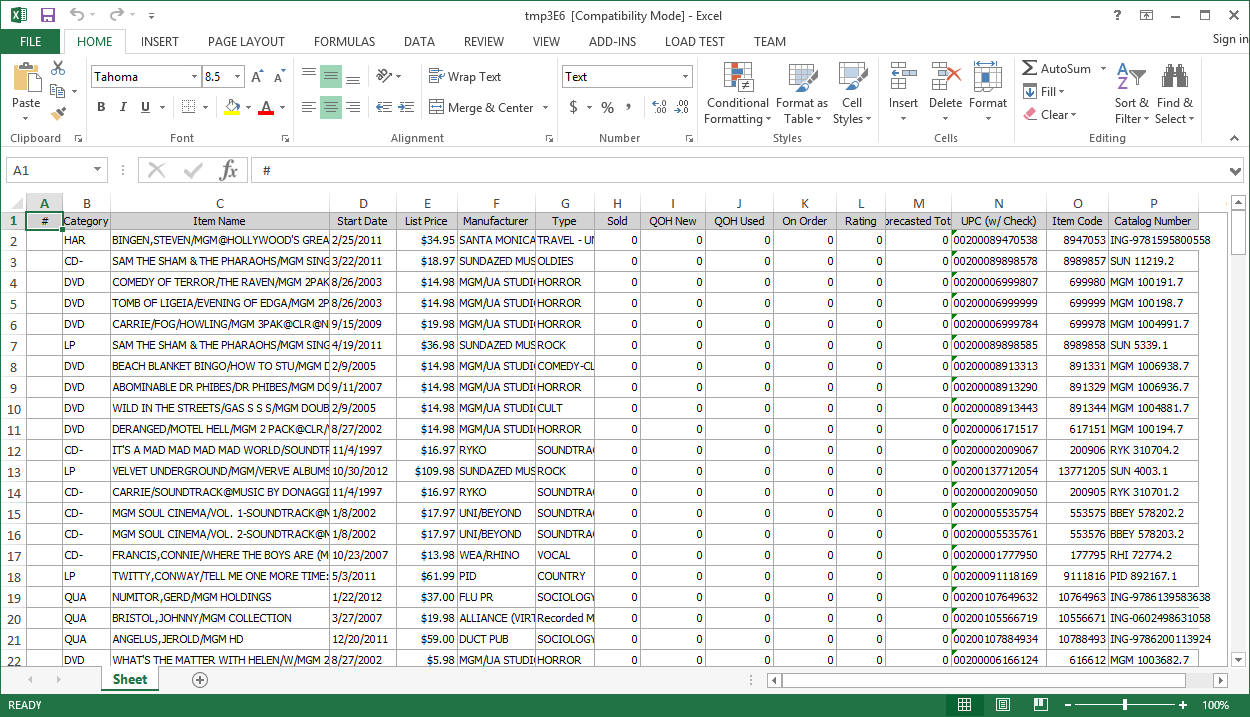Viewport: 1250px width, 717px height.
Task: Click the Paste clipboard icon
Action: click(26, 78)
